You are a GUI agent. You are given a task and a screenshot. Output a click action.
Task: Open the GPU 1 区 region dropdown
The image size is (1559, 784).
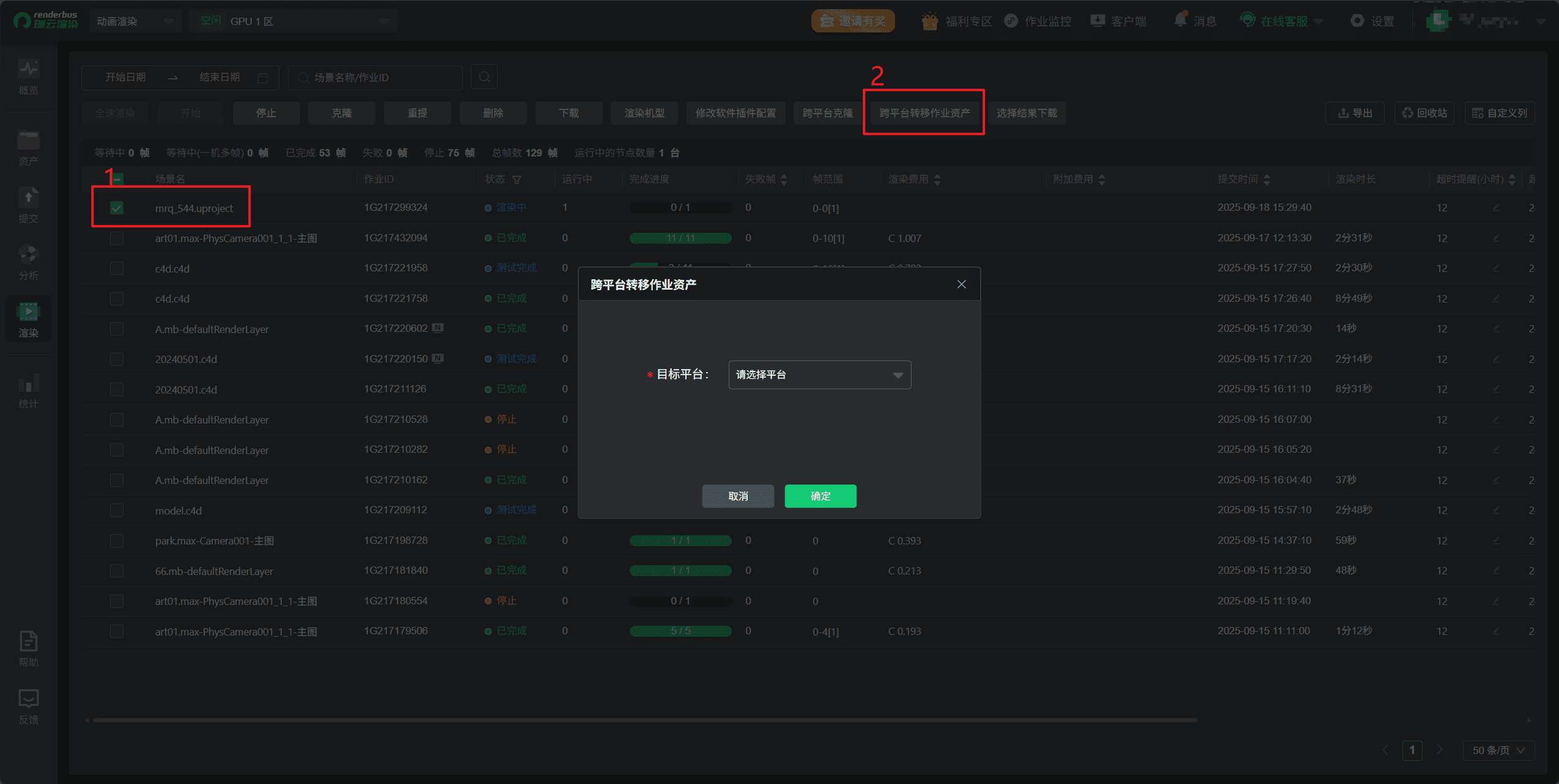point(293,21)
